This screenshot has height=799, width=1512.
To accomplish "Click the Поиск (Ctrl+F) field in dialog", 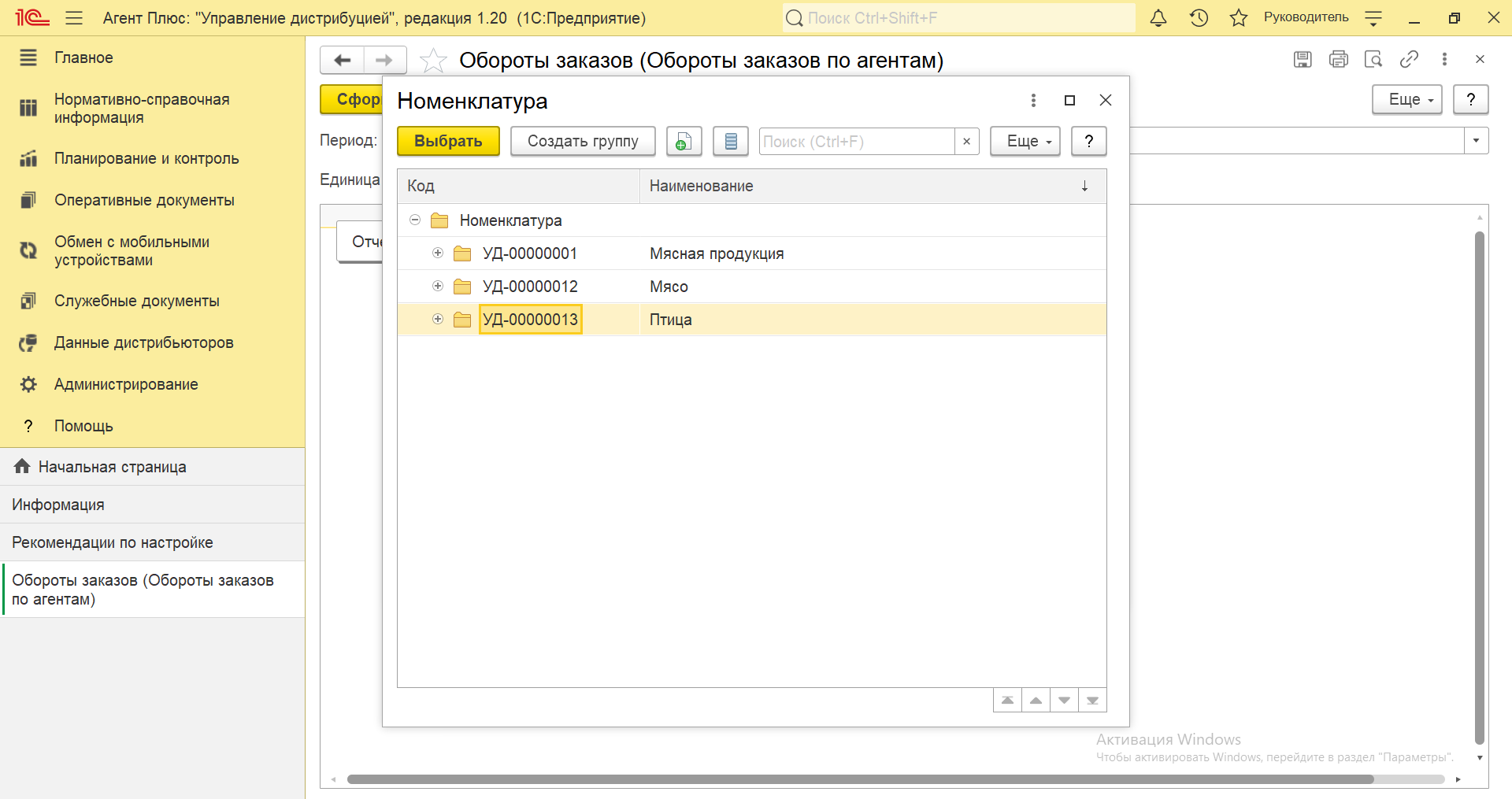I will click(856, 142).
